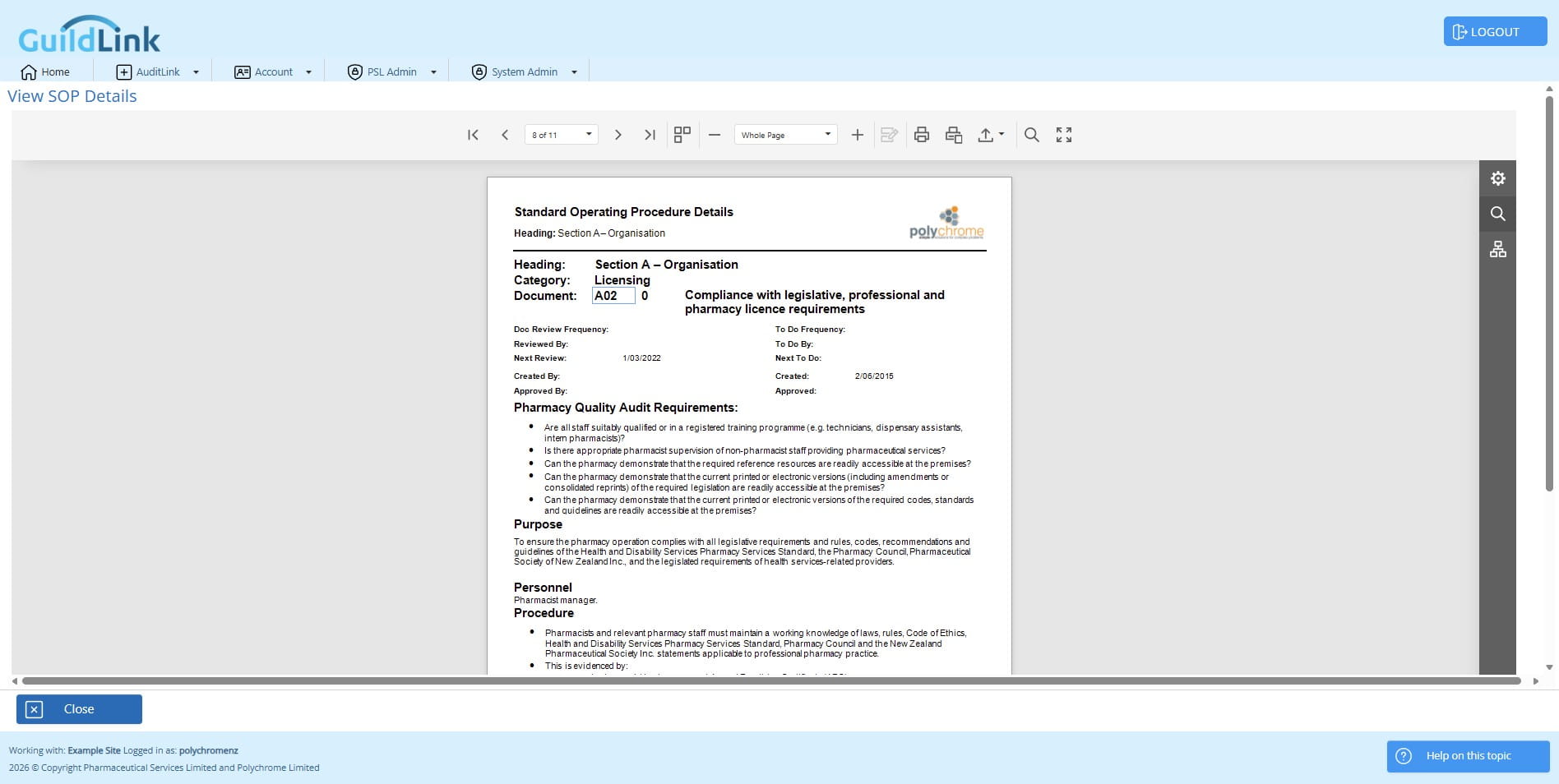Expand the Account menu
The image size is (1559, 784).
[274, 72]
